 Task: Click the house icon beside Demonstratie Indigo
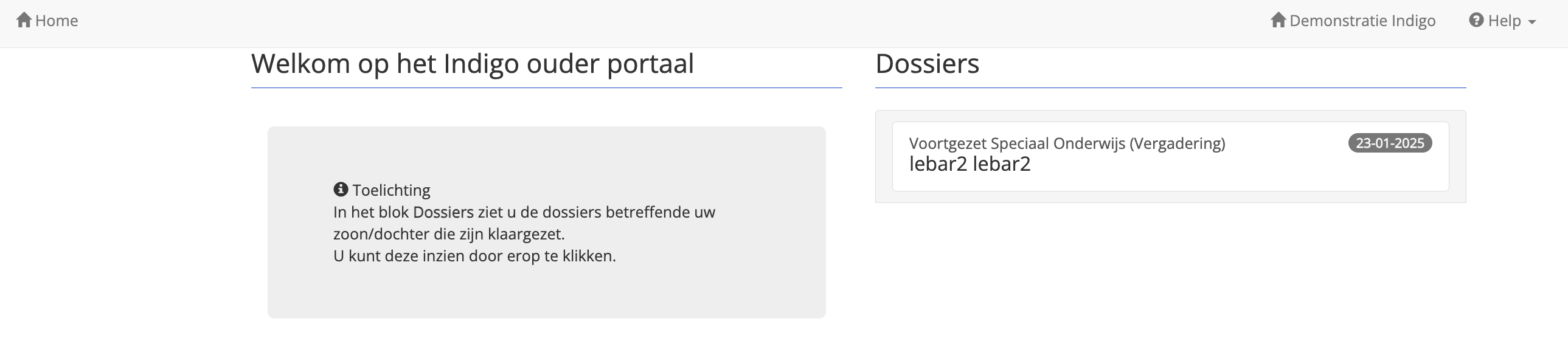[1278, 21]
